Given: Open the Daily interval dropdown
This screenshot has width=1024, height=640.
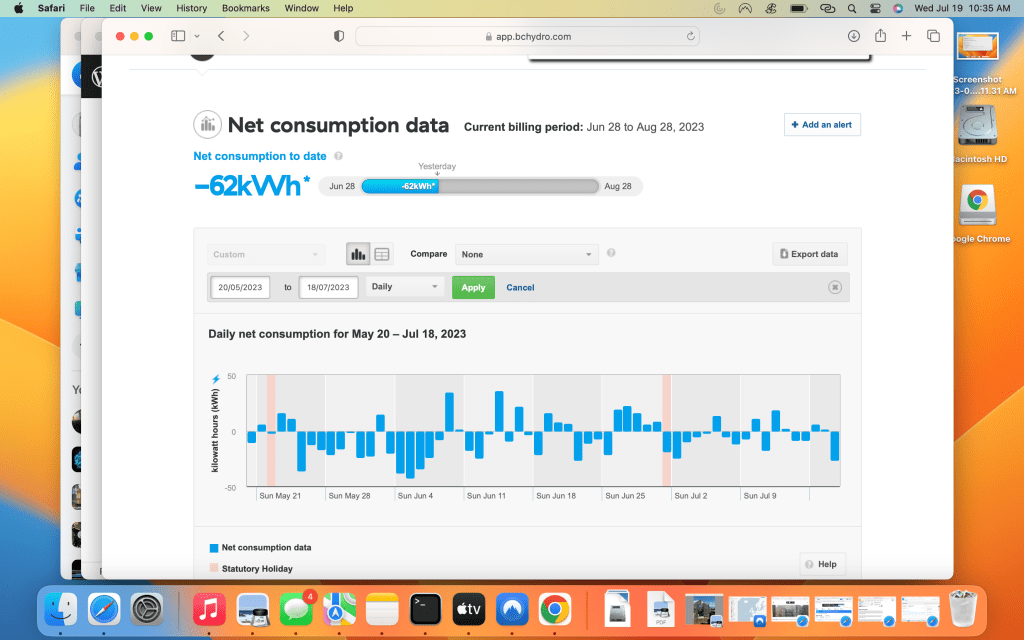Looking at the screenshot, I should (405, 287).
